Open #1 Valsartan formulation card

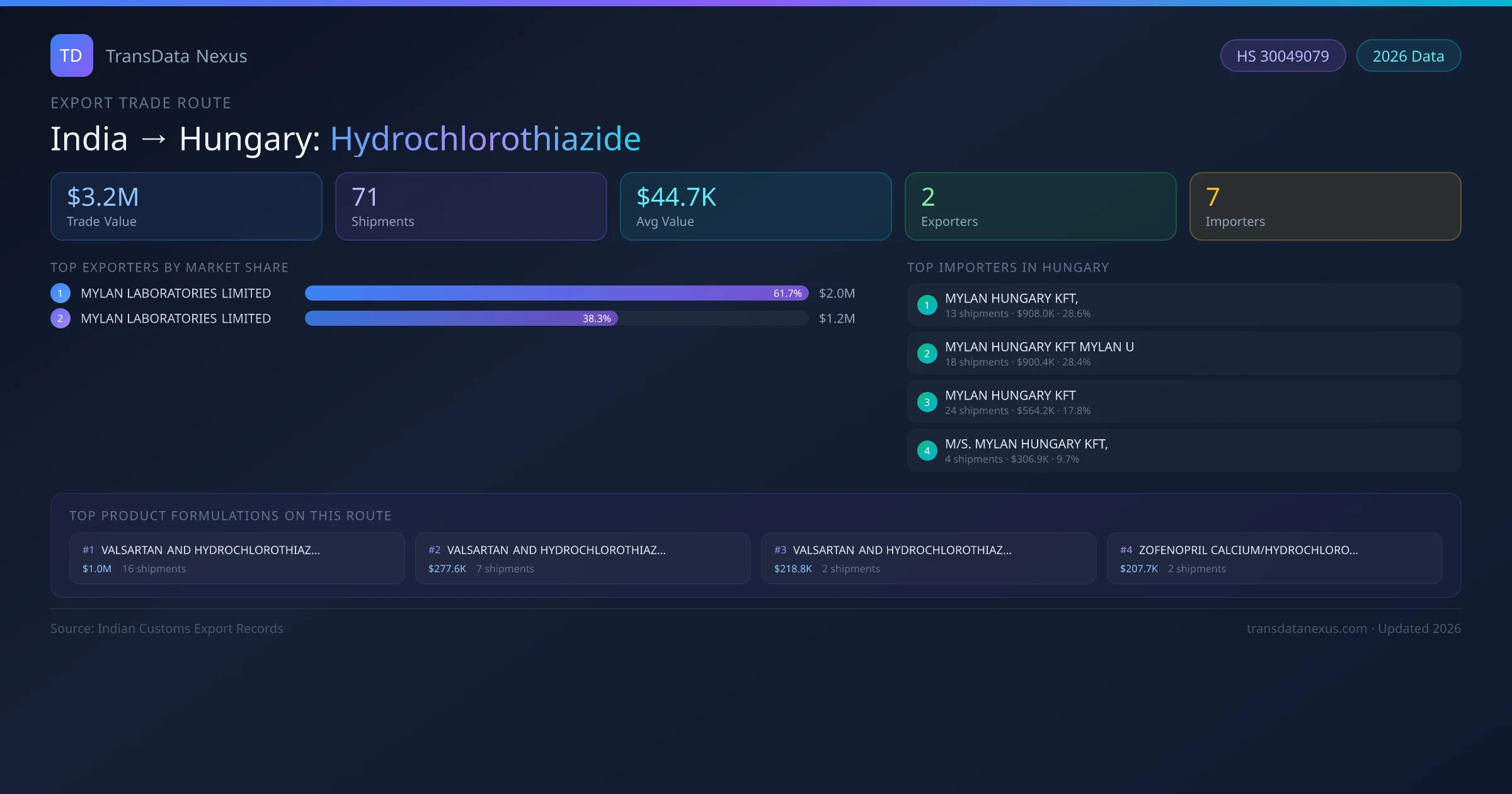click(x=237, y=558)
